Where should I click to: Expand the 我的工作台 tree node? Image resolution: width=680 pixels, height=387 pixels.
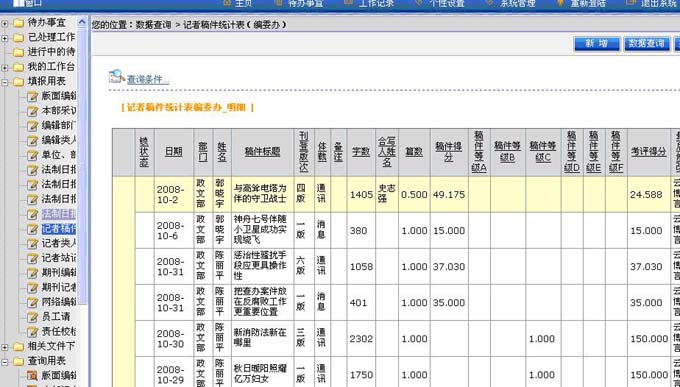click(x=5, y=67)
